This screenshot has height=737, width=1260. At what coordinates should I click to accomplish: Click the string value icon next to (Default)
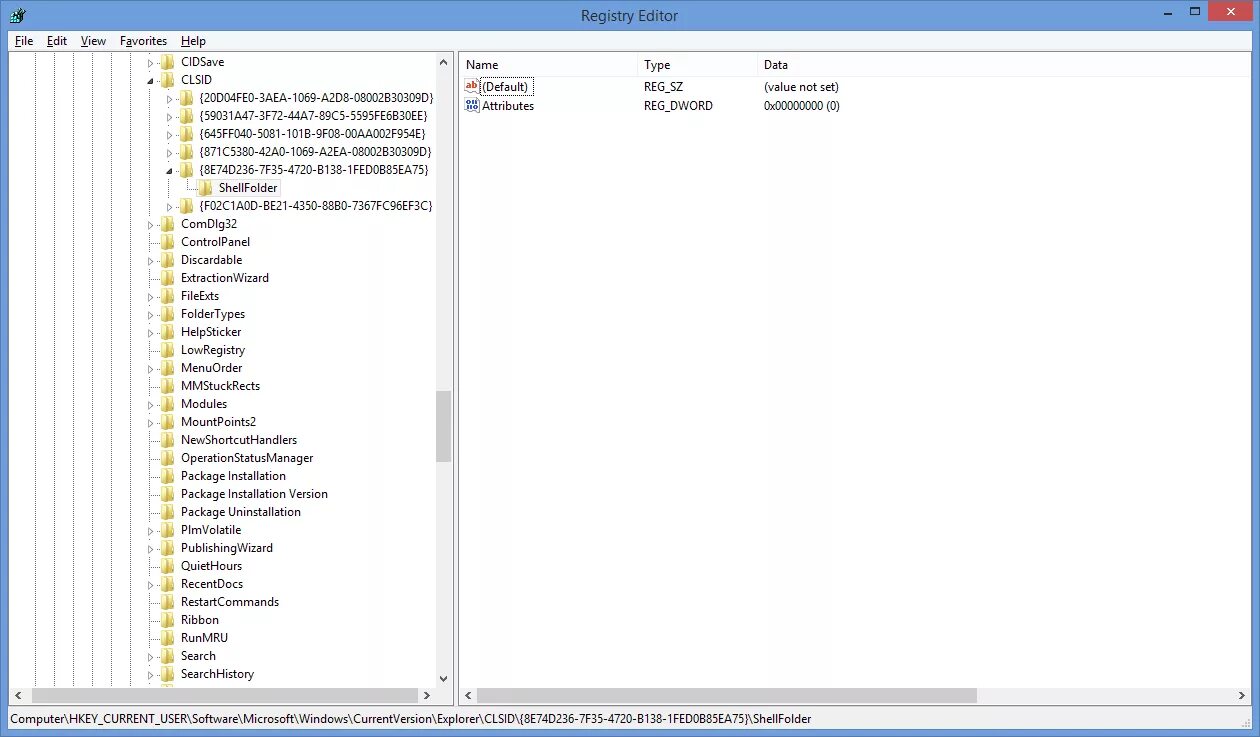pos(472,87)
